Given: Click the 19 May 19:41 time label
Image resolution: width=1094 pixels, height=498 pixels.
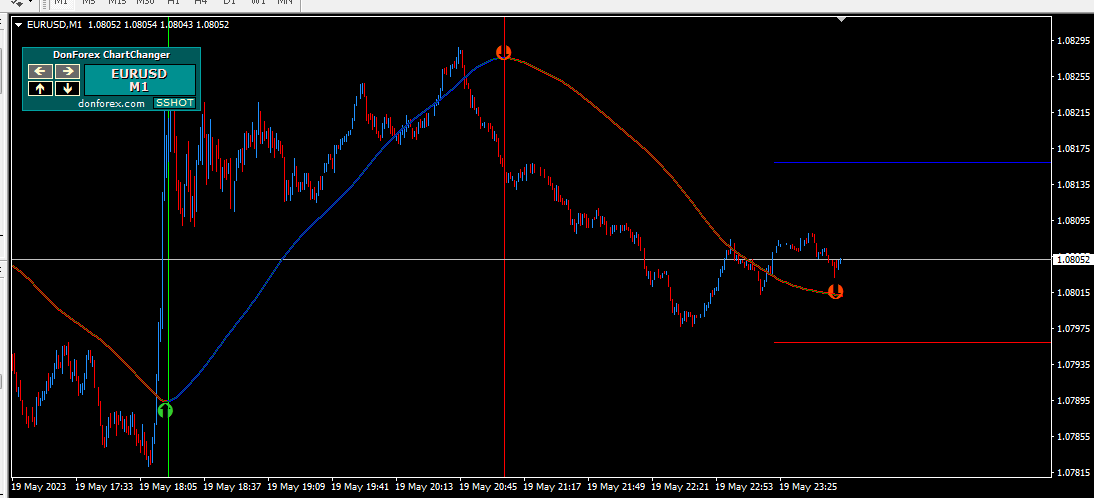Looking at the screenshot, I should tap(361, 486).
